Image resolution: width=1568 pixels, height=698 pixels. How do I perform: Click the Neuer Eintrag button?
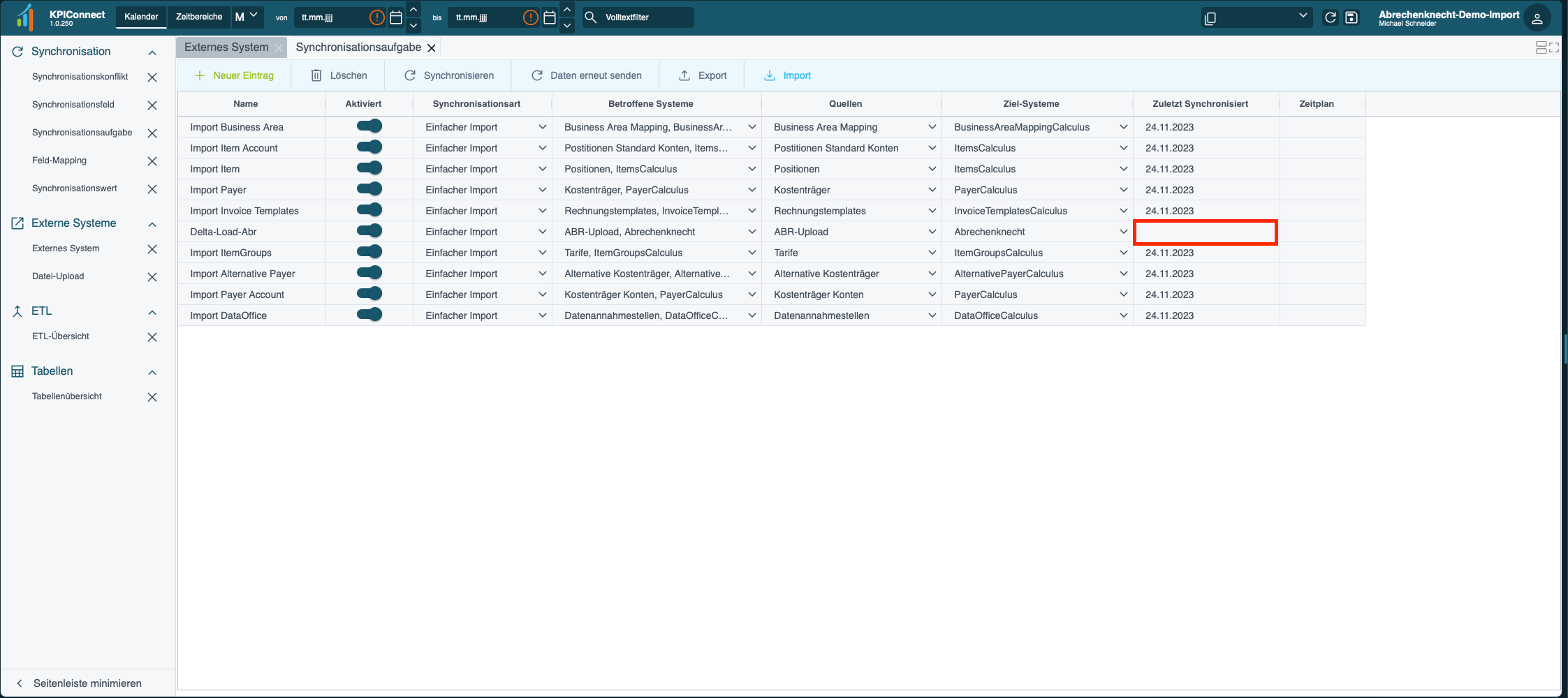tap(234, 75)
